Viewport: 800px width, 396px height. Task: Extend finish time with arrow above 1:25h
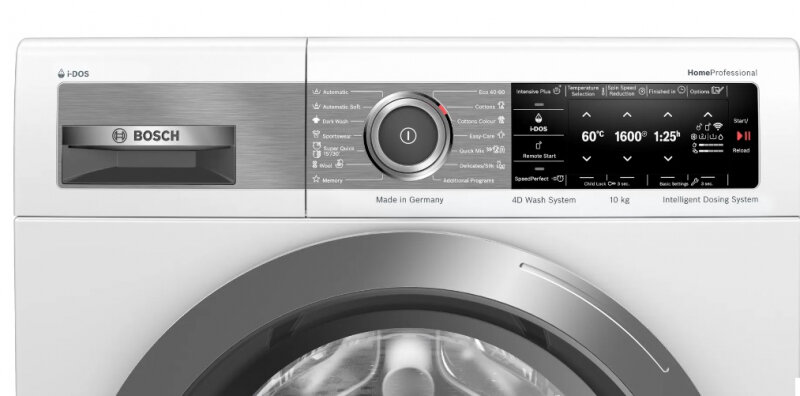coord(668,115)
